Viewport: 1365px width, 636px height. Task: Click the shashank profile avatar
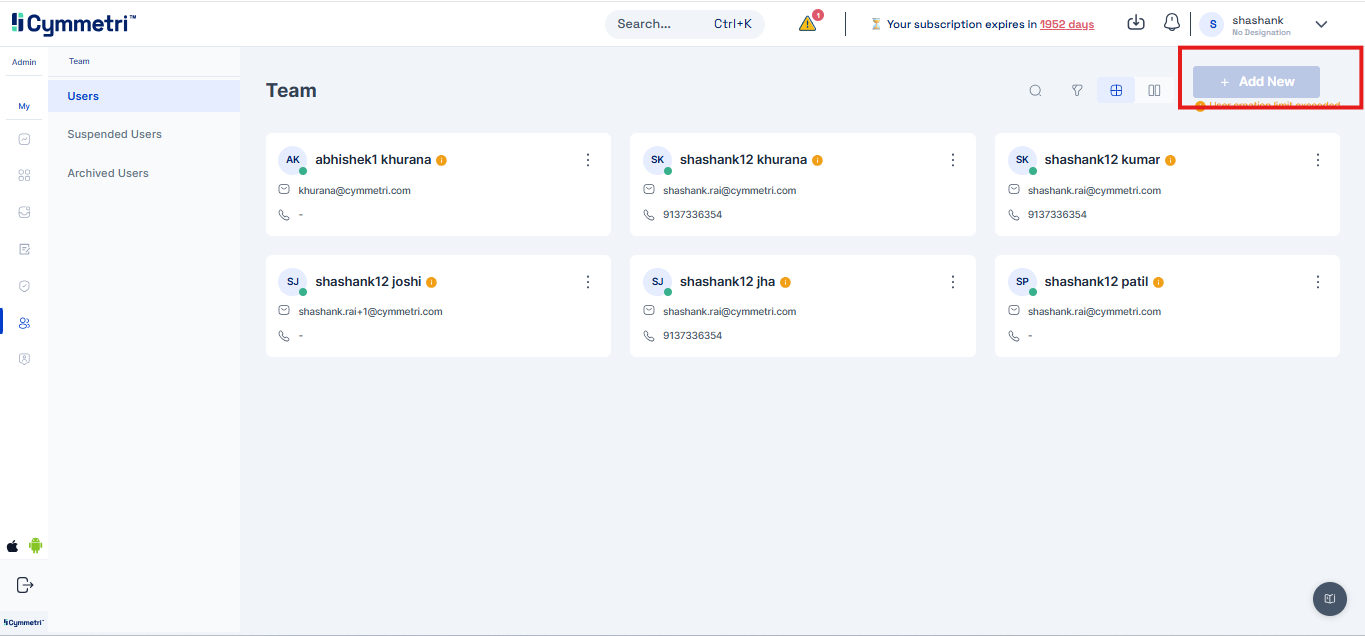[1212, 25]
